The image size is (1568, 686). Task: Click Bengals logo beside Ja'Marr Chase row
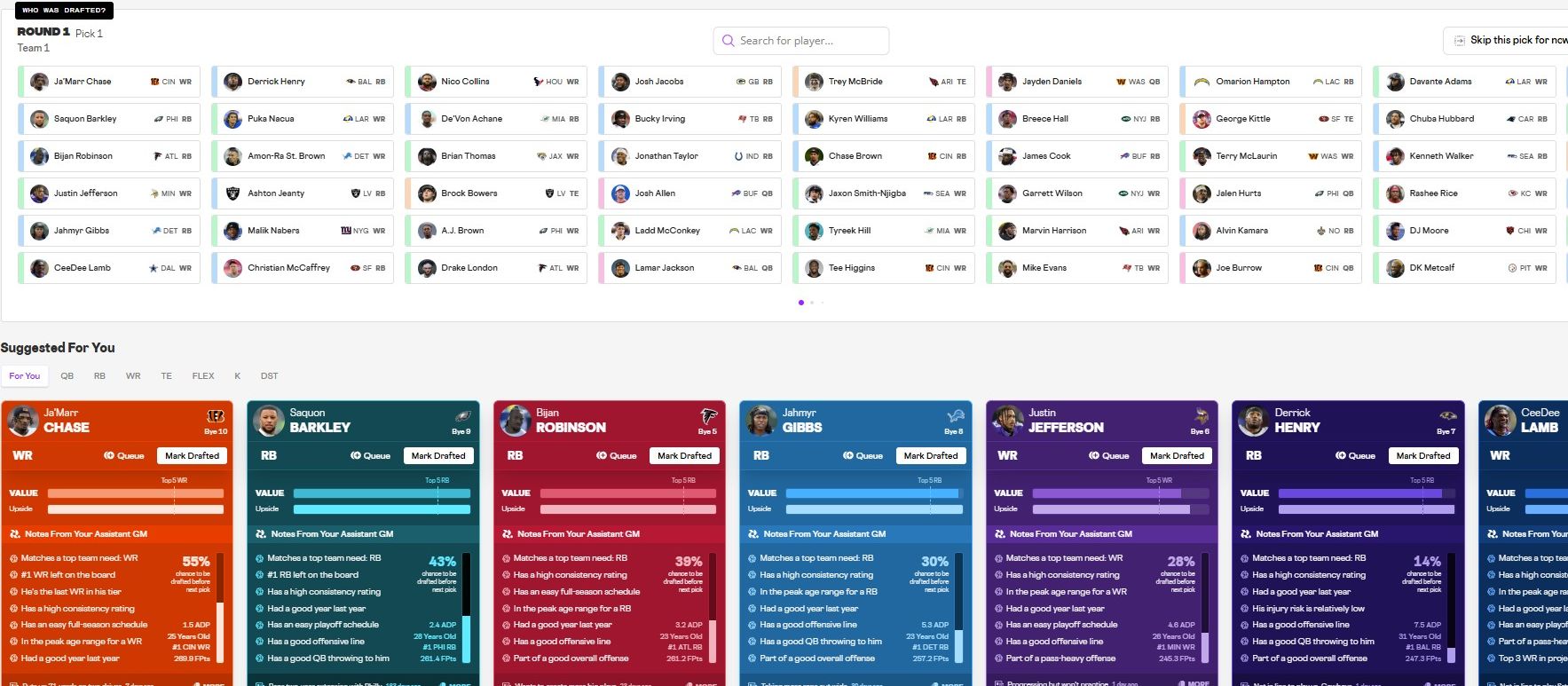tap(154, 82)
